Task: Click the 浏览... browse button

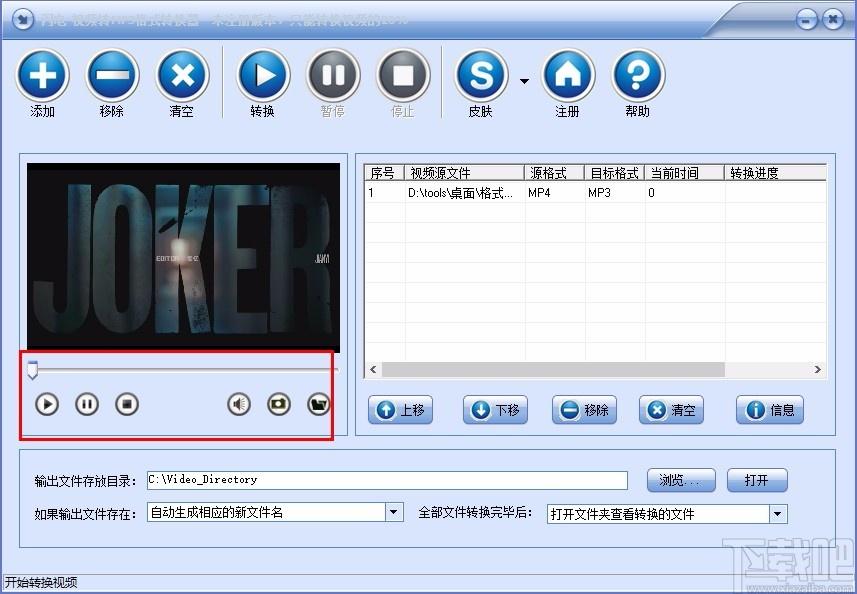Action: coord(681,480)
